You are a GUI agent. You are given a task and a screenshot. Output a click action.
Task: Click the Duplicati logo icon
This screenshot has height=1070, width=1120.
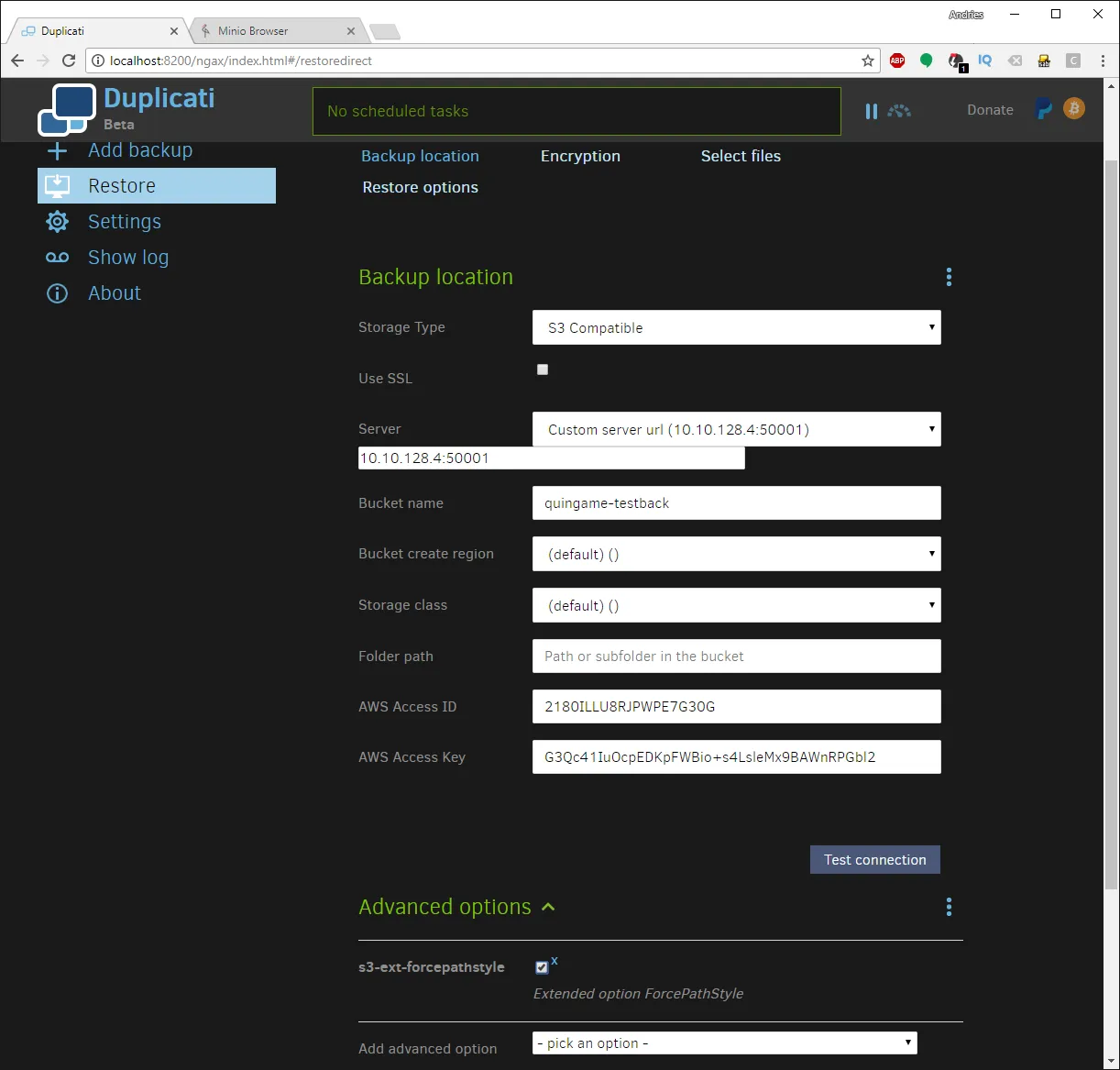point(66,110)
